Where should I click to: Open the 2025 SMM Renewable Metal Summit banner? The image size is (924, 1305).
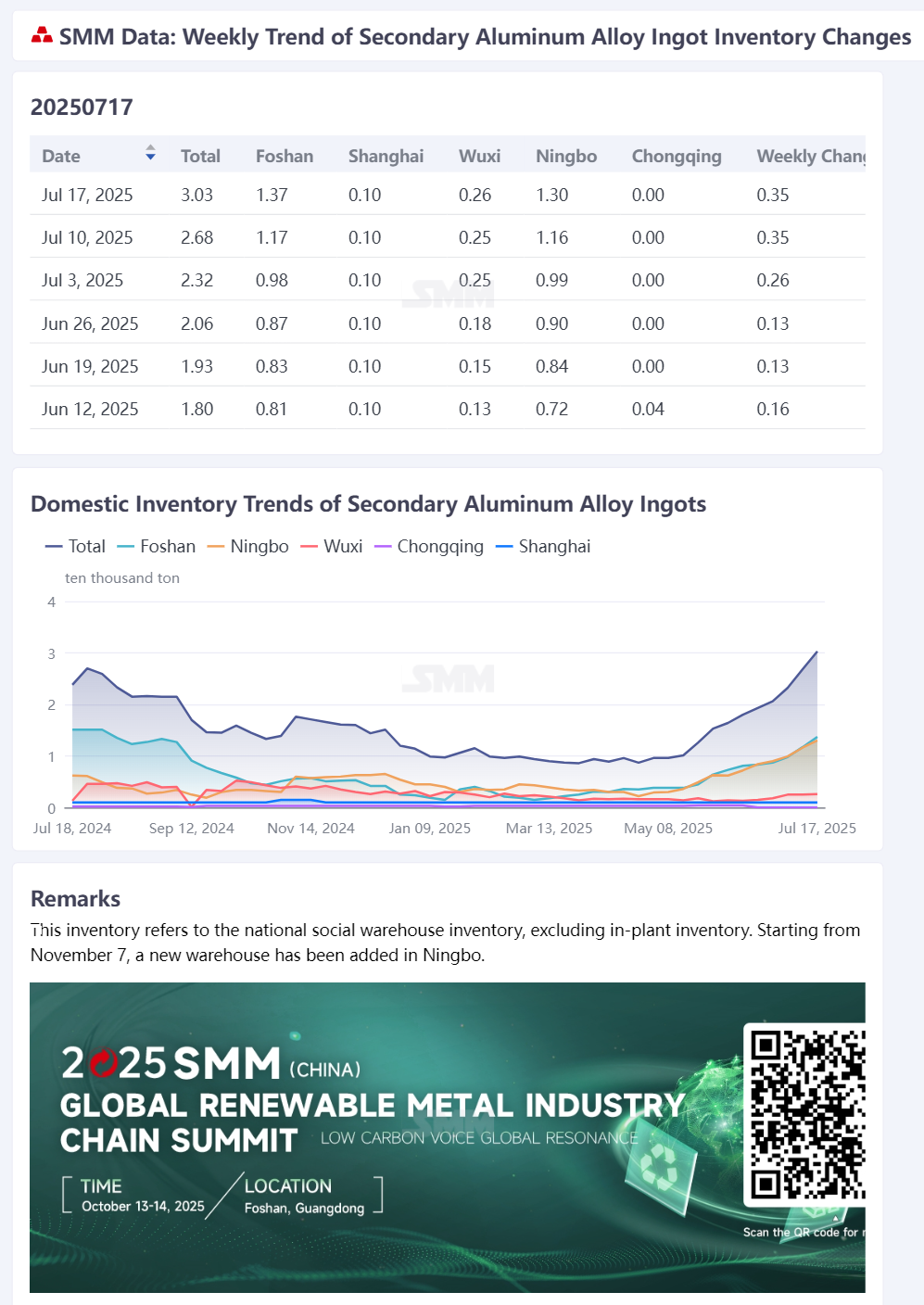[x=448, y=1137]
